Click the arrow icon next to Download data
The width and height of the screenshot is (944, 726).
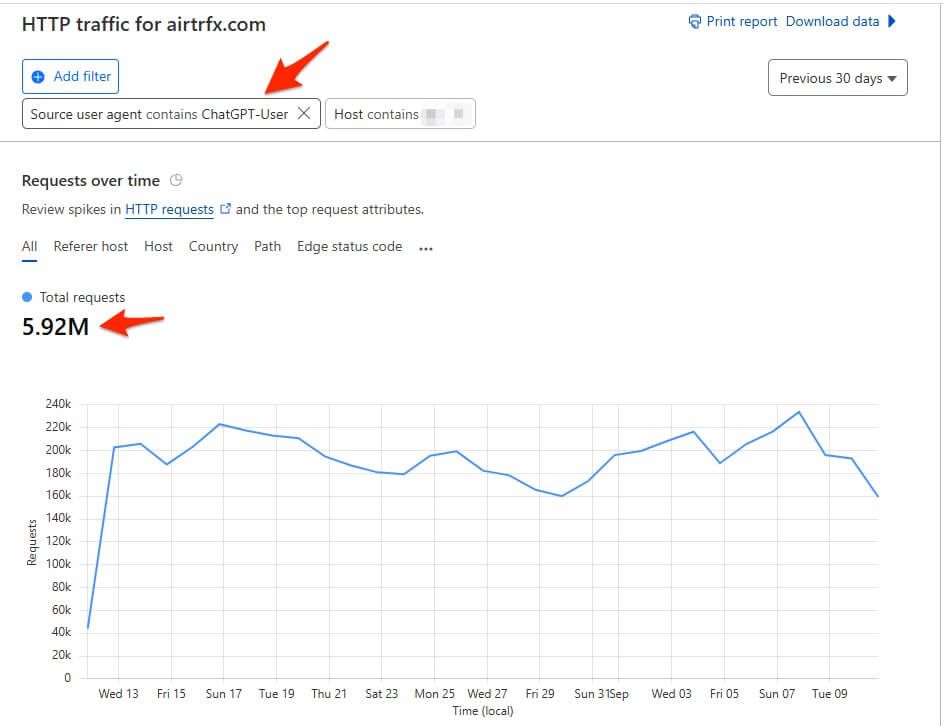[892, 22]
